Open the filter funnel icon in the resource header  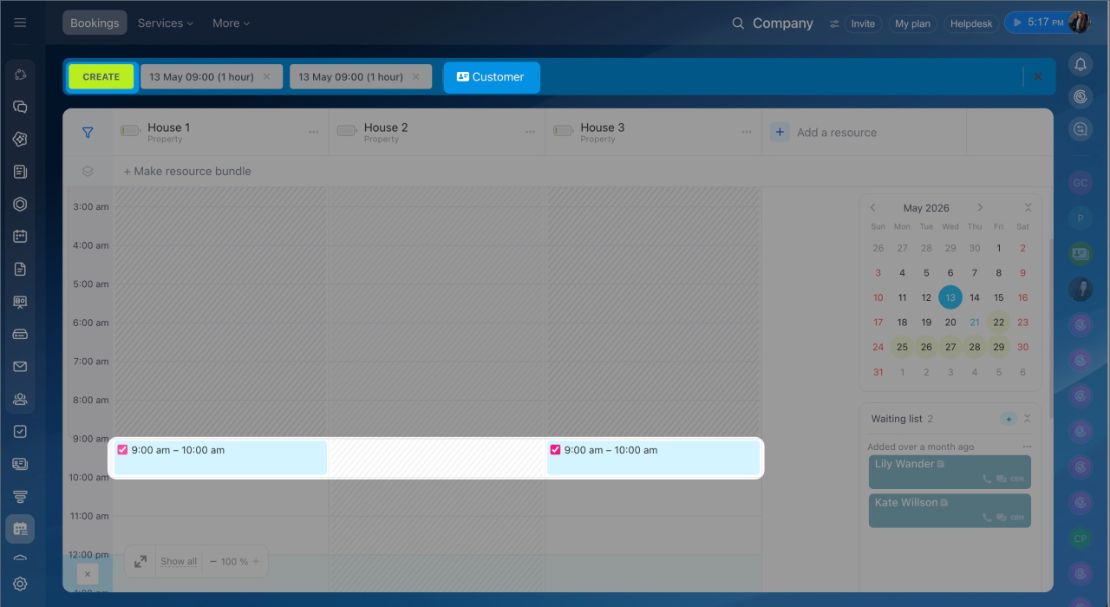click(x=88, y=132)
